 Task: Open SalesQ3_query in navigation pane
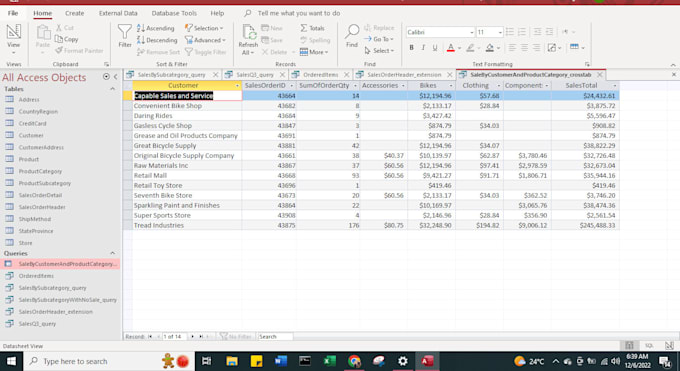[37, 324]
